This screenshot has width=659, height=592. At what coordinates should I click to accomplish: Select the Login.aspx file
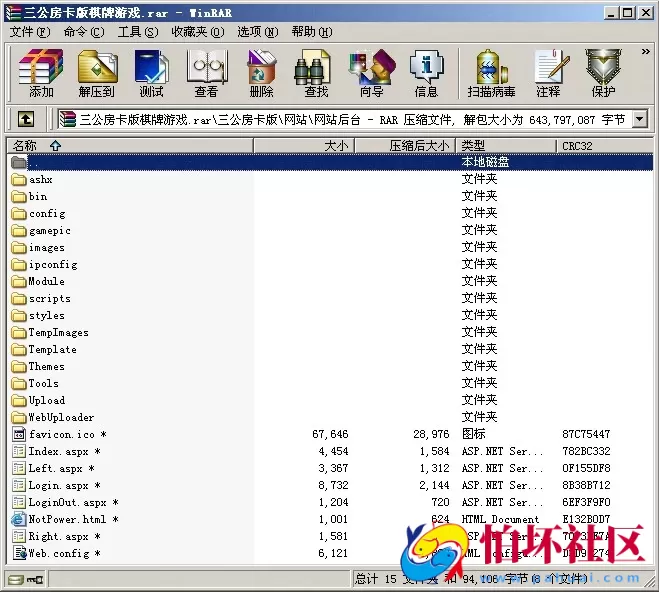click(x=56, y=485)
